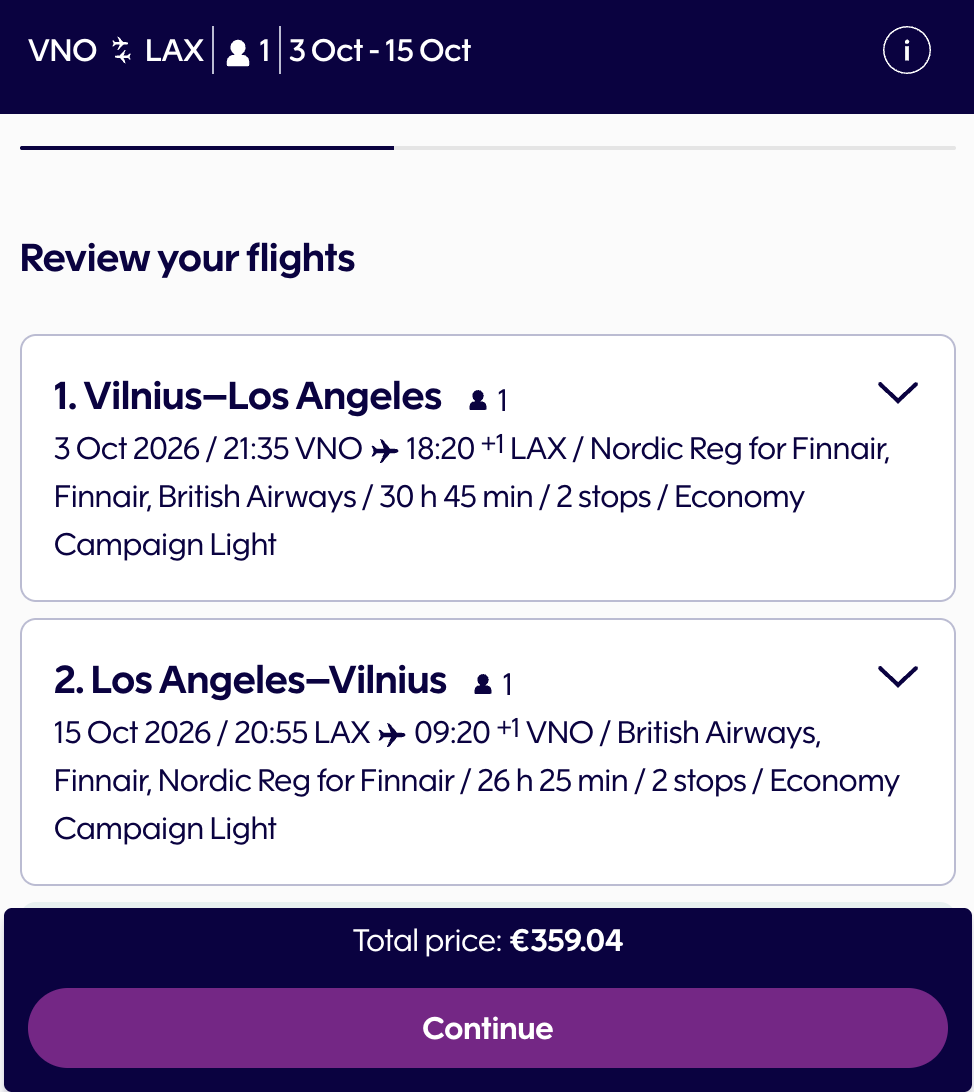Click the Total price €359.04 amount
974x1092 pixels.
[566, 941]
